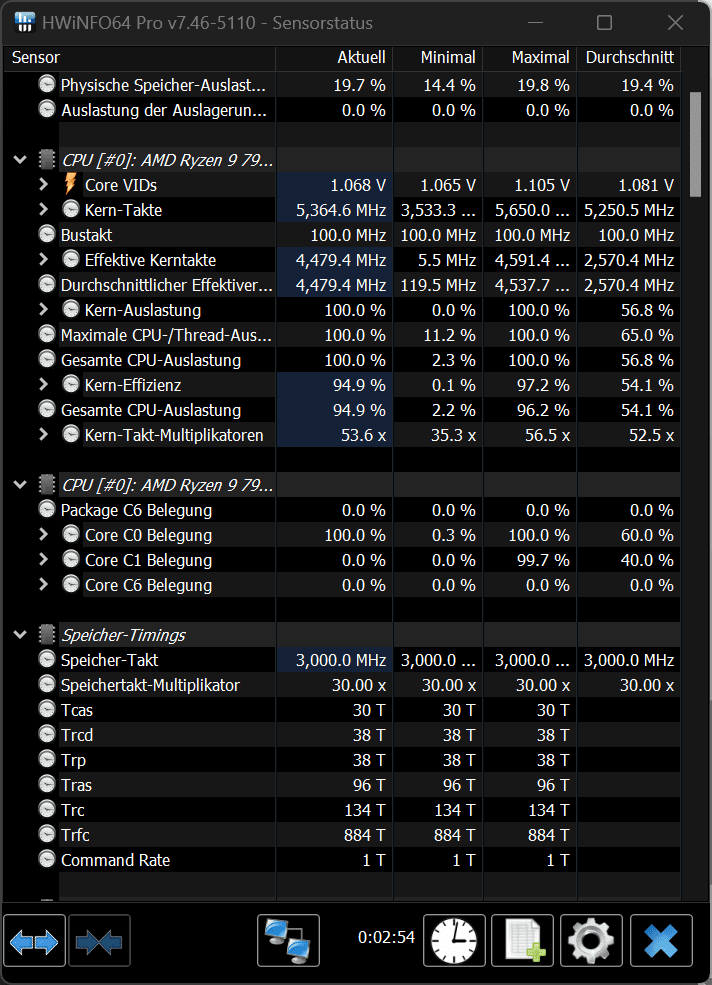Click the Aktuell column header
Screen dimensions: 712x985
point(361,58)
